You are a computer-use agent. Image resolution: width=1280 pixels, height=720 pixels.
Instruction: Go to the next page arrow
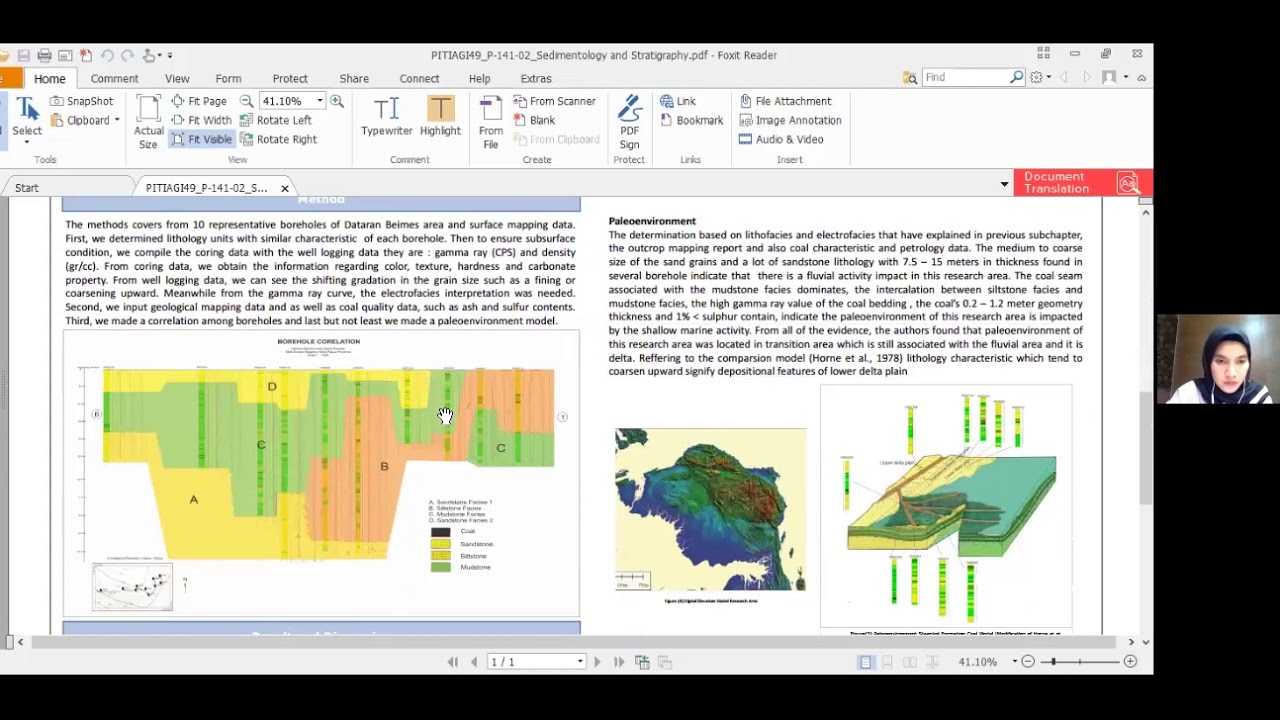(x=597, y=662)
